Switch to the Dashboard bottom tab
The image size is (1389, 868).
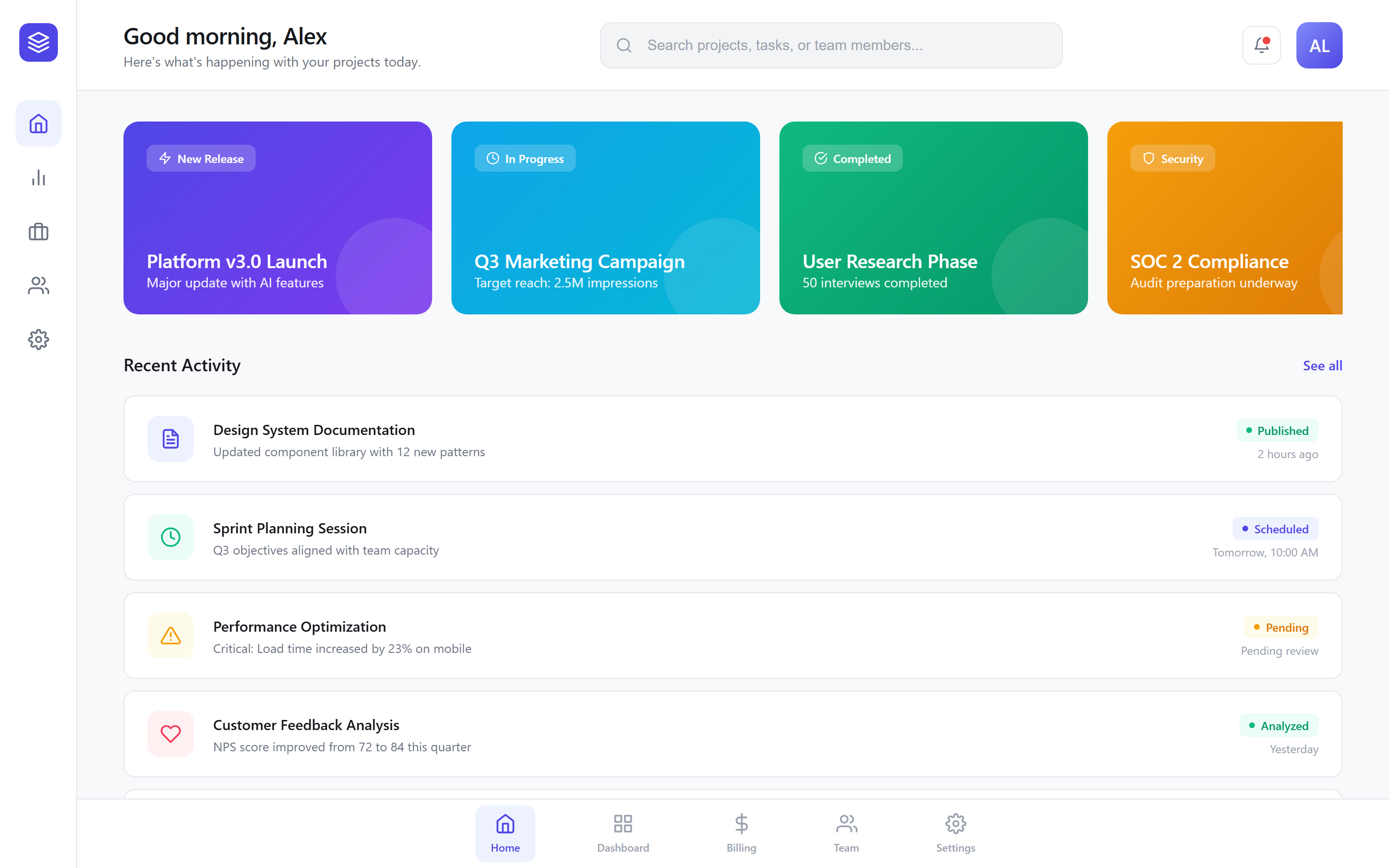[x=623, y=833]
